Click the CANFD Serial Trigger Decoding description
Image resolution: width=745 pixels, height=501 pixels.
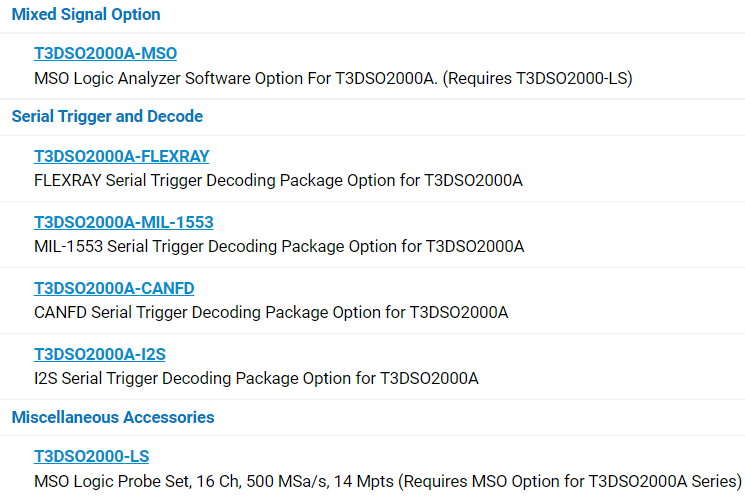200,313
